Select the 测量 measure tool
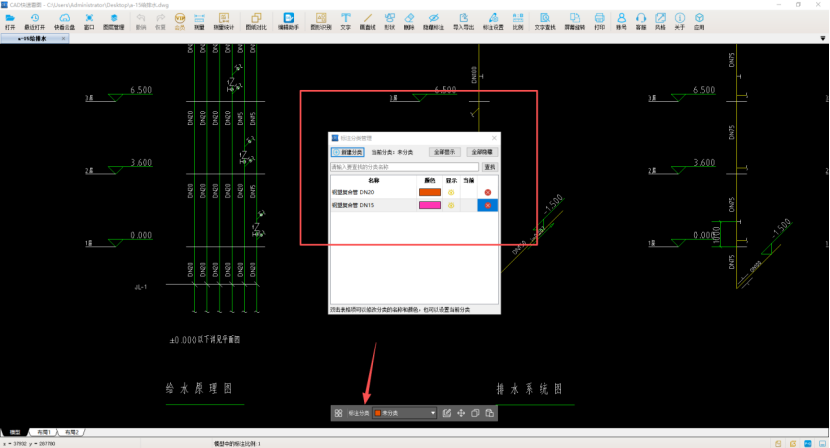Screen dimensions: 830x448 (199, 20)
